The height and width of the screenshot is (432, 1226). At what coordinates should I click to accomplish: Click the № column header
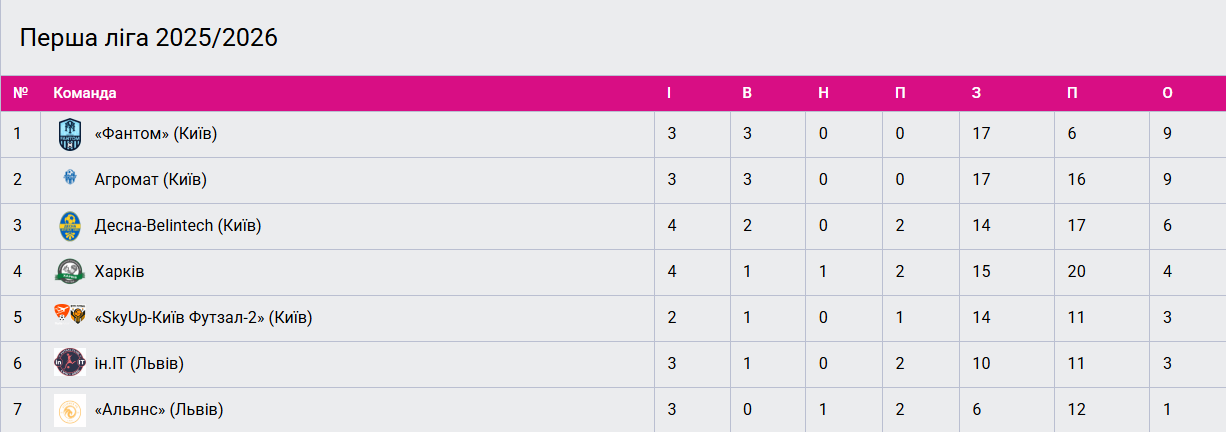tap(20, 93)
